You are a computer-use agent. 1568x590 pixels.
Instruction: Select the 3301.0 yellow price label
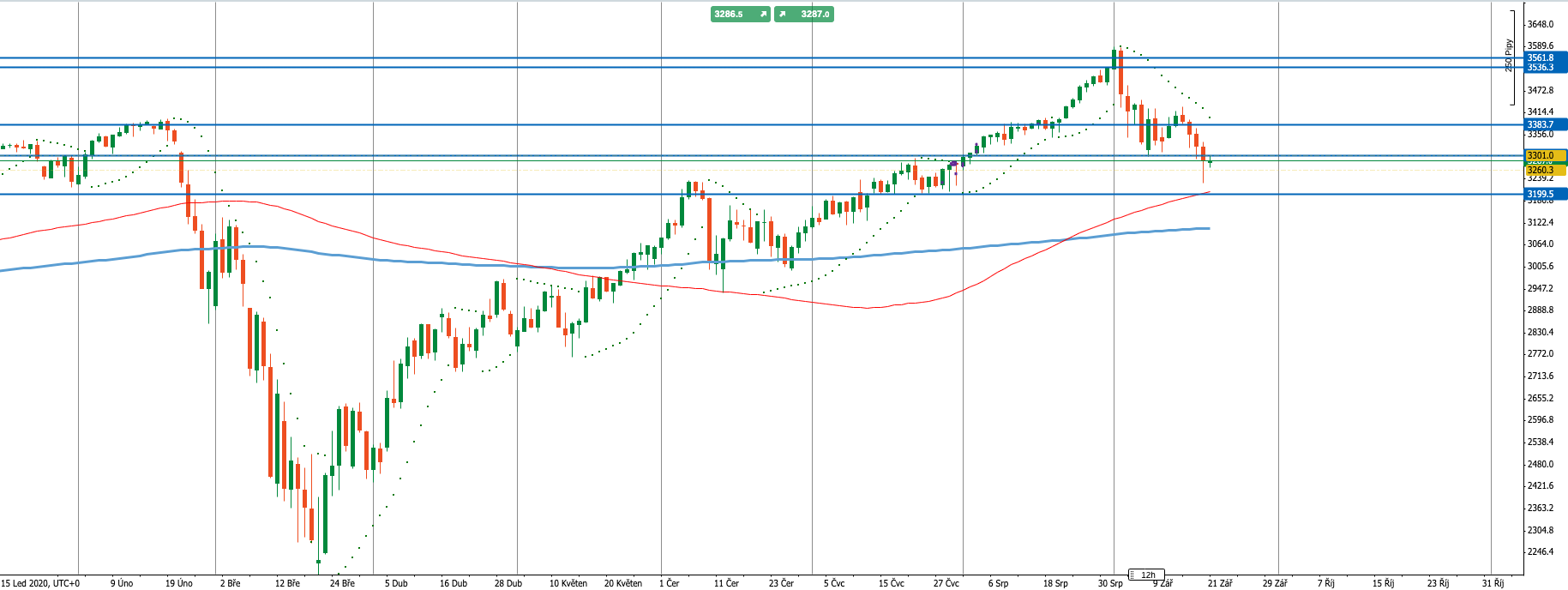(x=1546, y=156)
